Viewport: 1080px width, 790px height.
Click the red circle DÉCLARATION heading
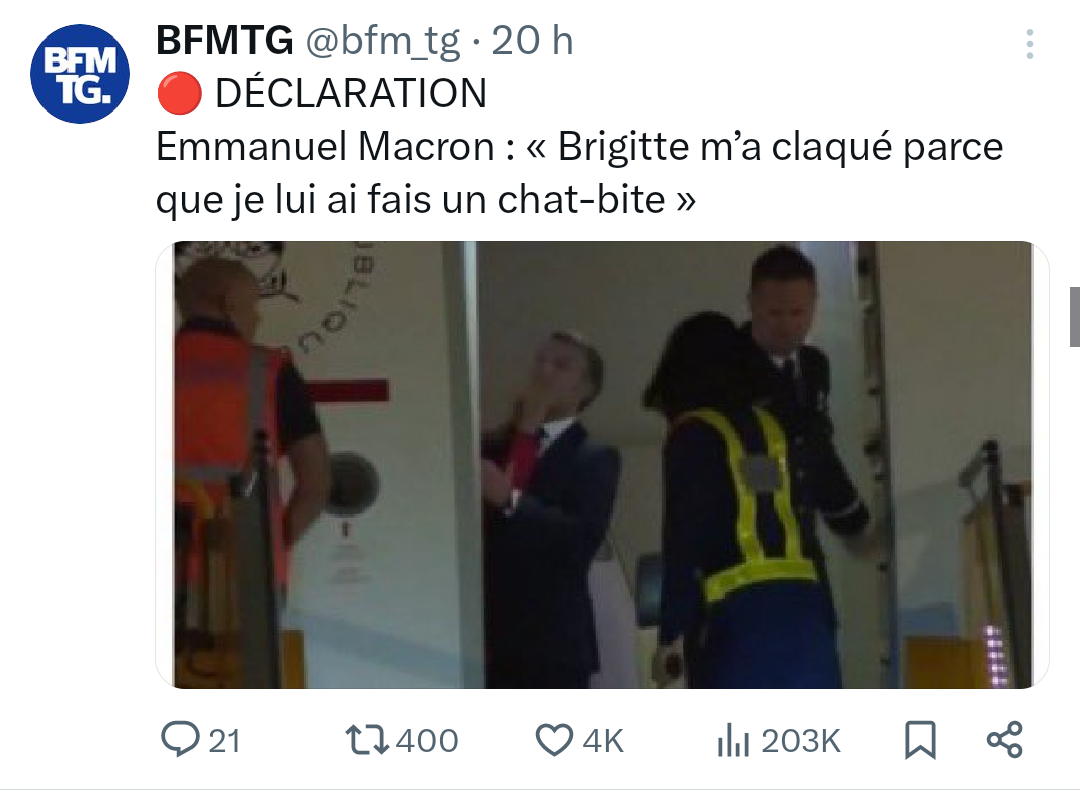tap(322, 93)
